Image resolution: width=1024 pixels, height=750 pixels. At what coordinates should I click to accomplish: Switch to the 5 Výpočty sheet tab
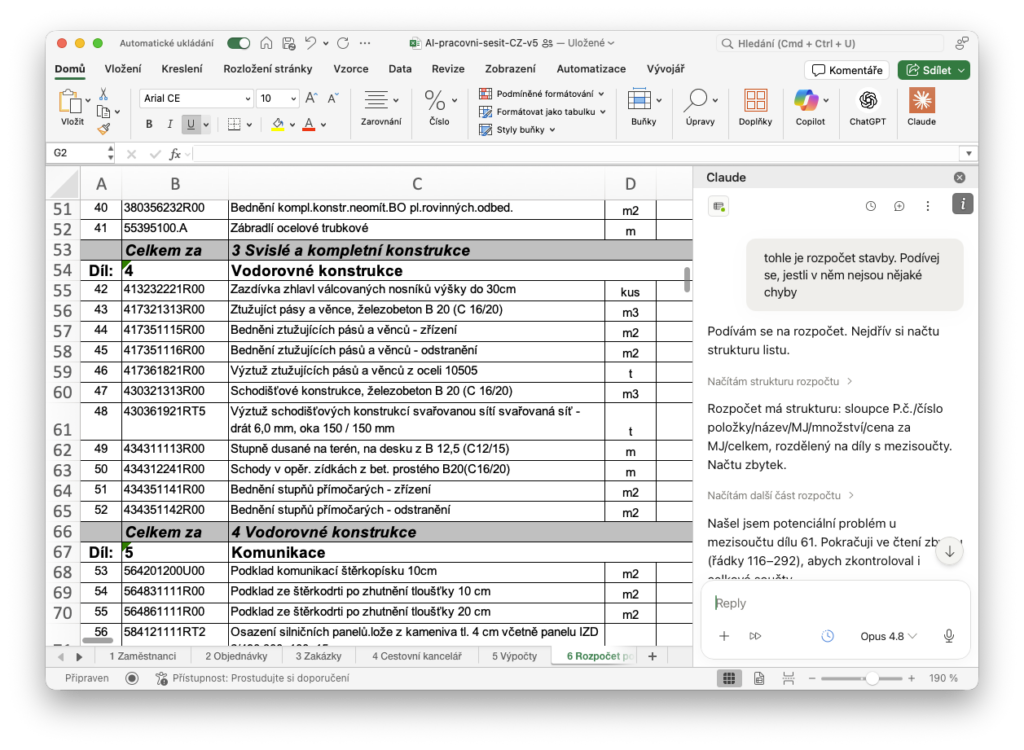click(x=514, y=656)
